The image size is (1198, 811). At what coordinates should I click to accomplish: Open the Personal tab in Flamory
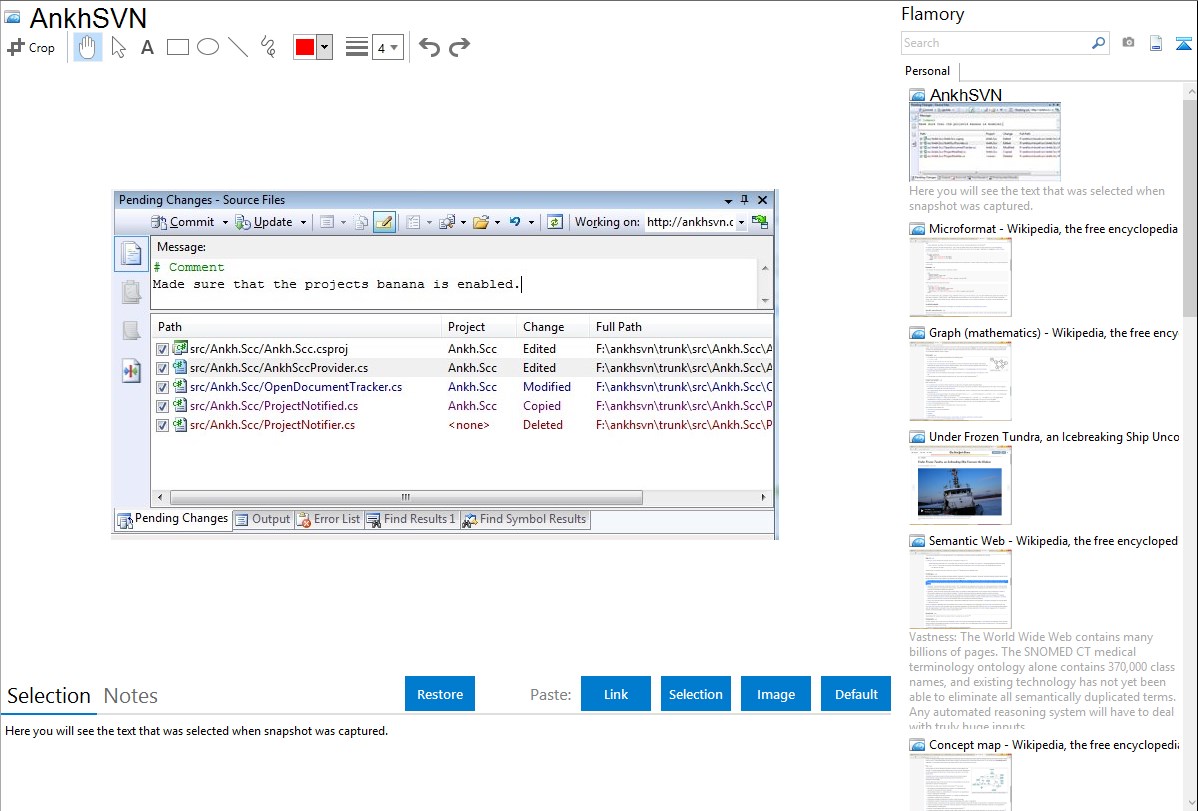(927, 71)
